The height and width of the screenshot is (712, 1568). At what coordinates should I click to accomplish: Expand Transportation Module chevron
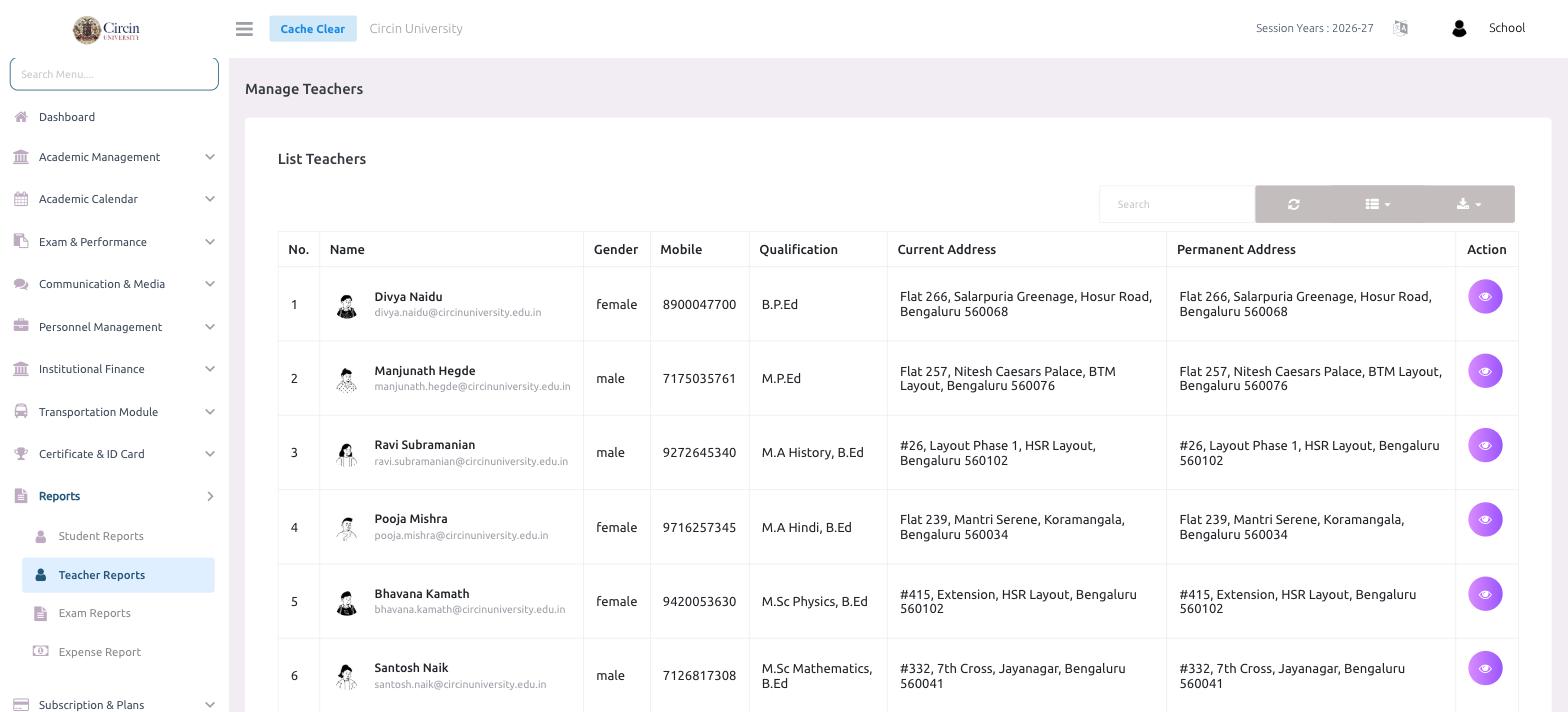tap(210, 411)
